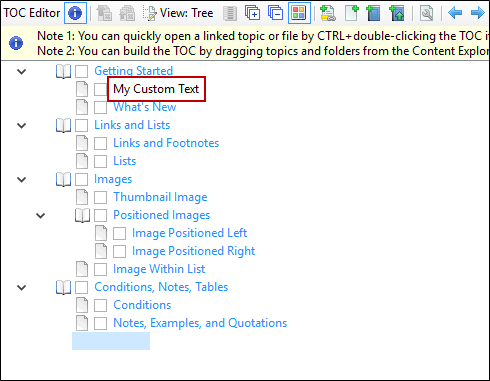Check the What's New checkbox

tap(100, 107)
